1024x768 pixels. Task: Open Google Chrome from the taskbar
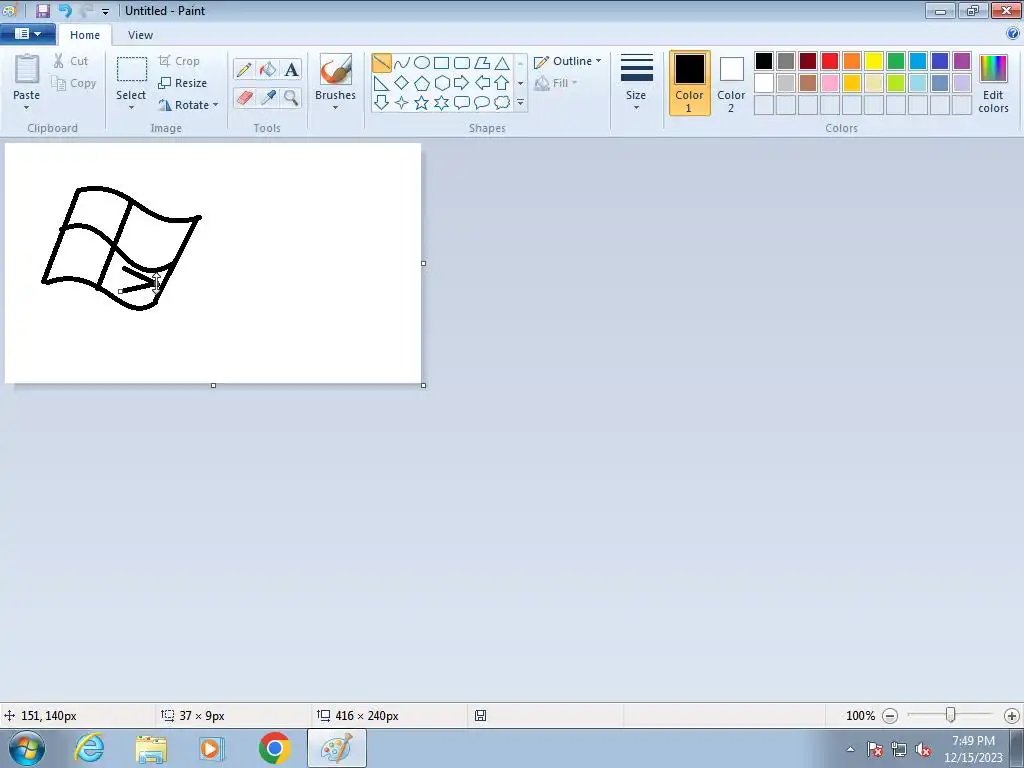[x=274, y=748]
